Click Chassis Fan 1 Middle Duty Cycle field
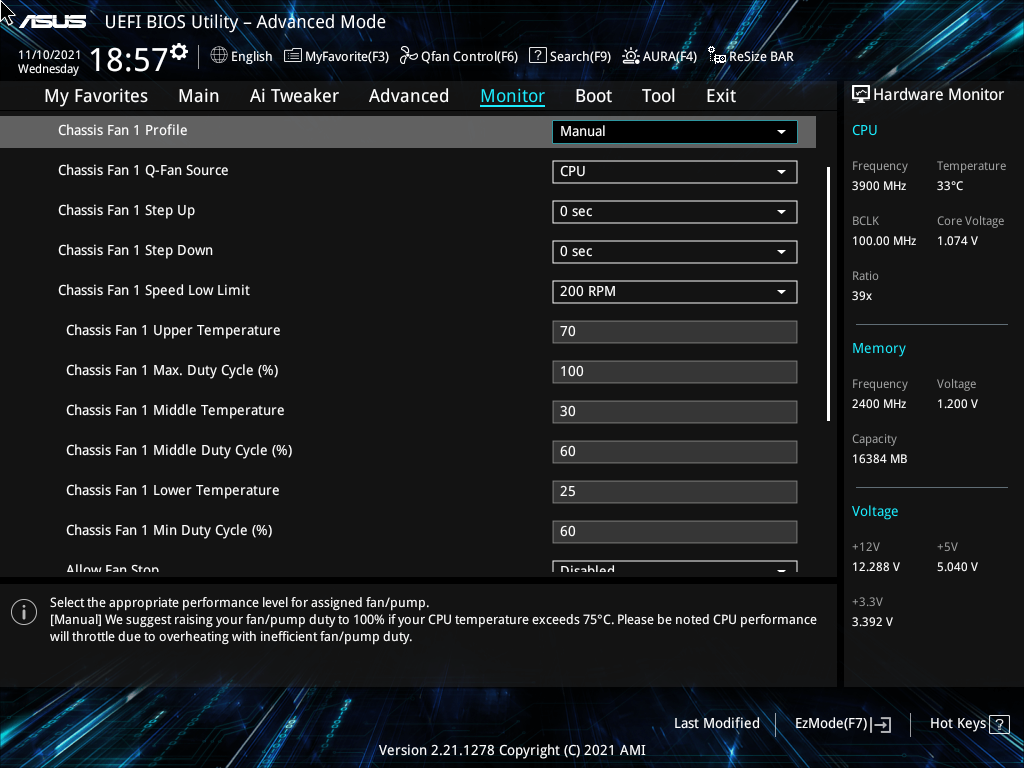This screenshot has height=768, width=1024. point(675,451)
